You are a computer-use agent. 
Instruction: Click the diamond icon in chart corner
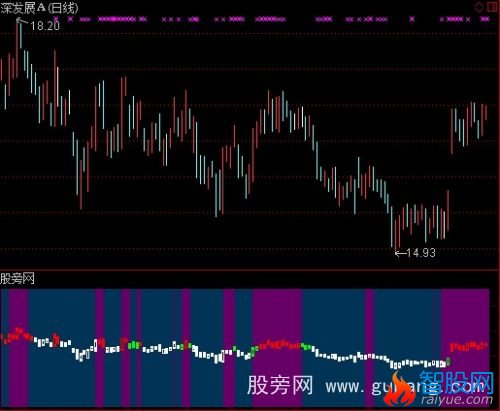[x=479, y=7]
